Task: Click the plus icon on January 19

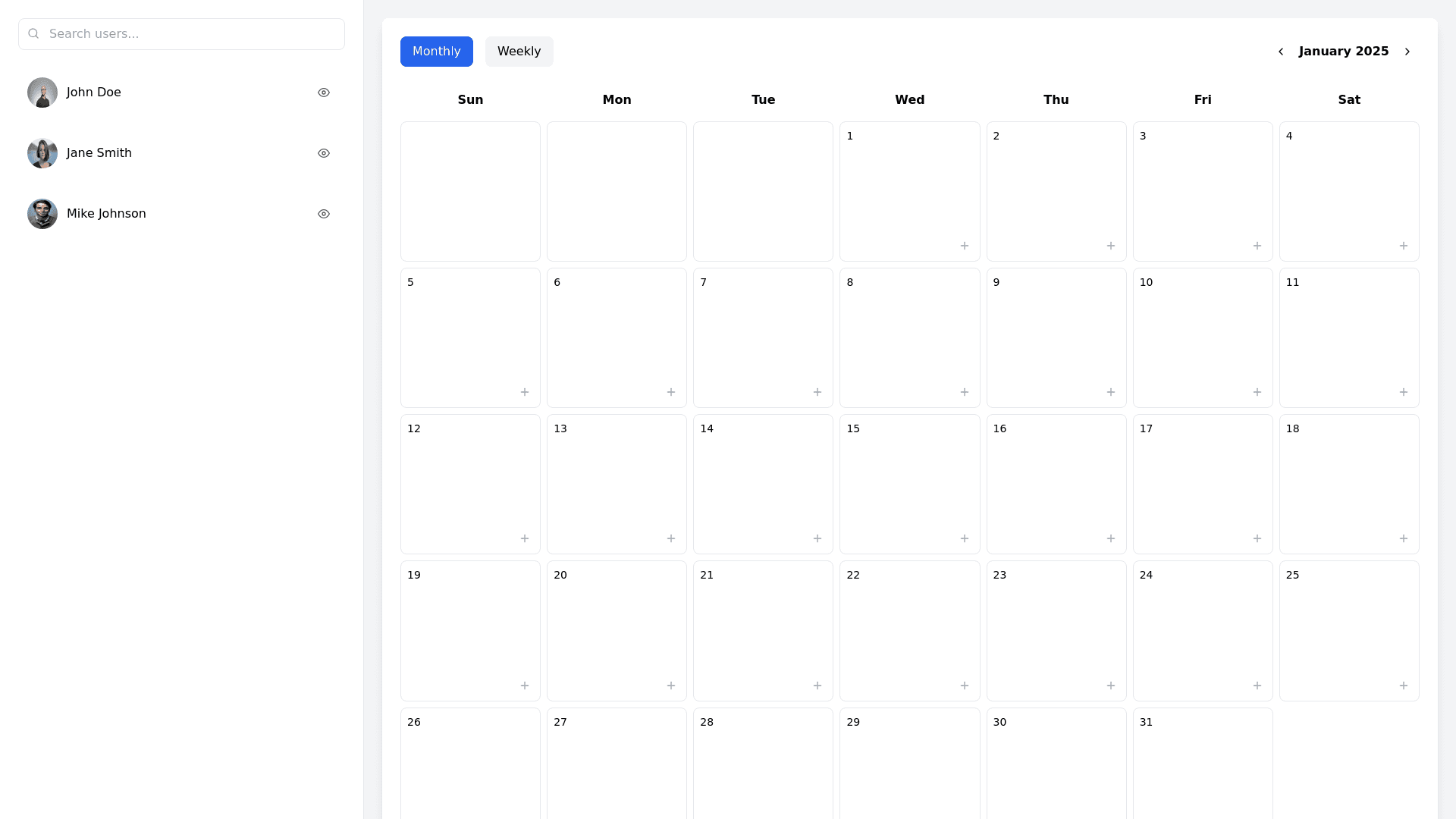Action: coord(524,686)
